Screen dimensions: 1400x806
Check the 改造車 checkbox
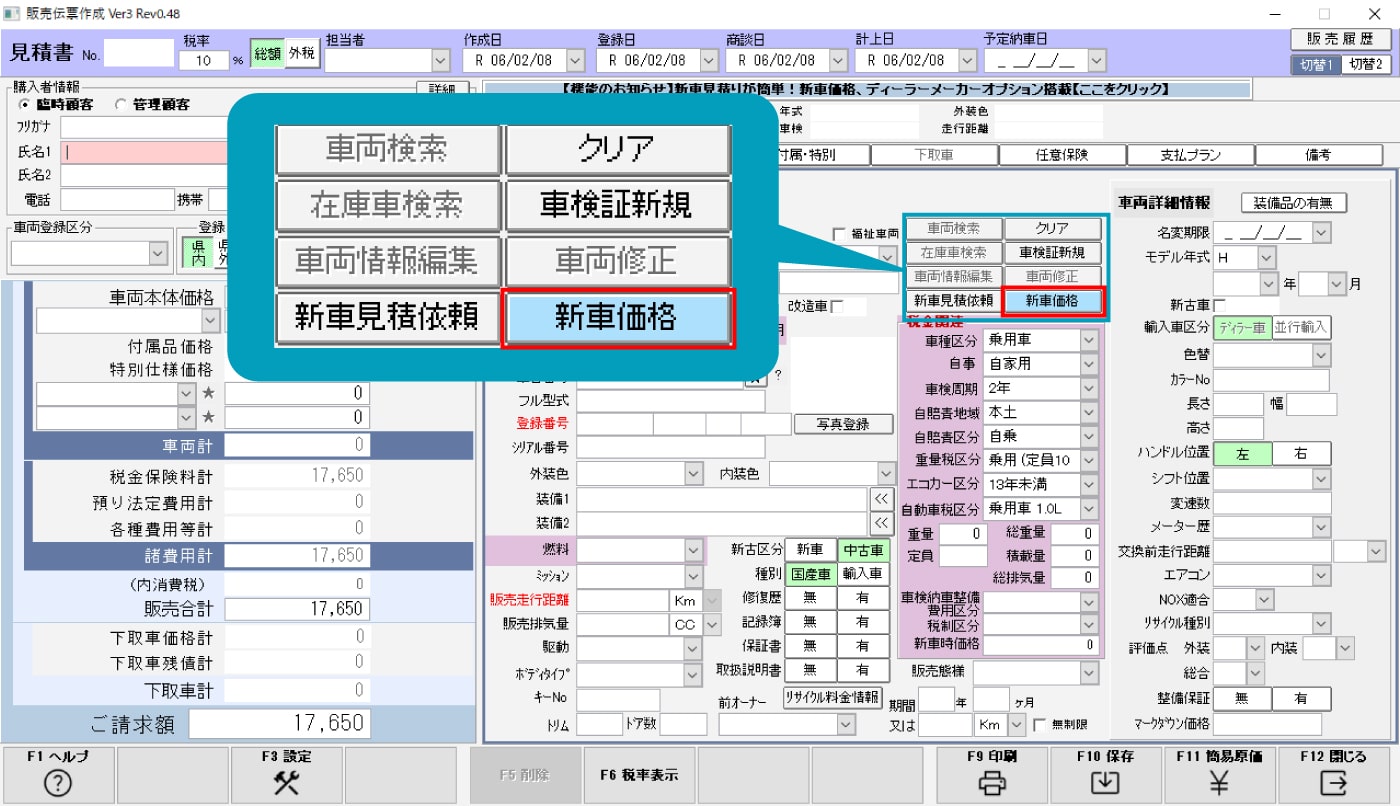coord(837,306)
